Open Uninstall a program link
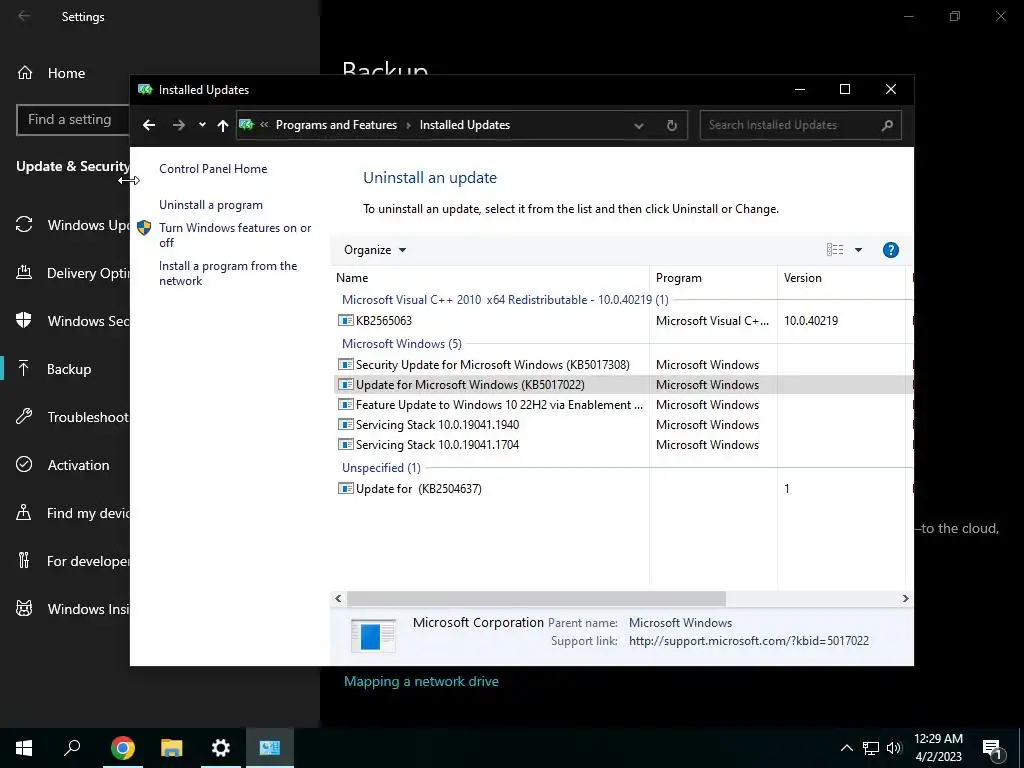Viewport: 1024px width, 768px height. click(x=211, y=205)
